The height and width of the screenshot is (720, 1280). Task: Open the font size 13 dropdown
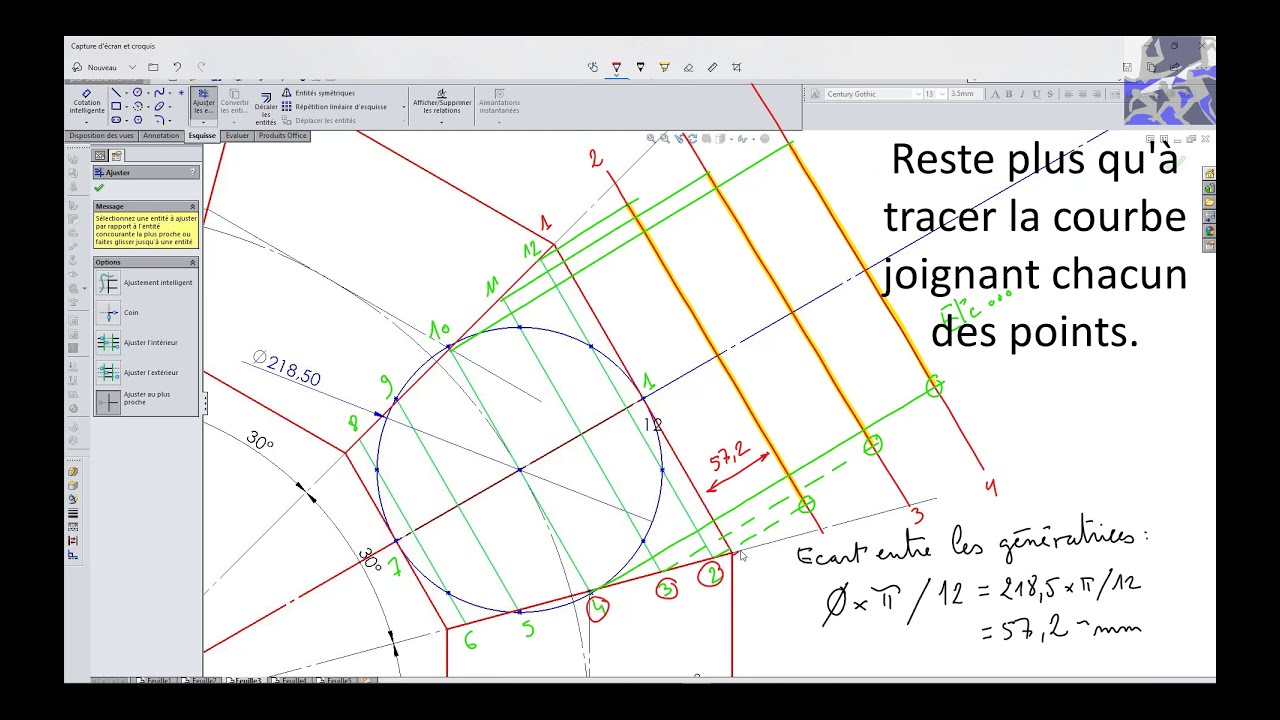942,94
